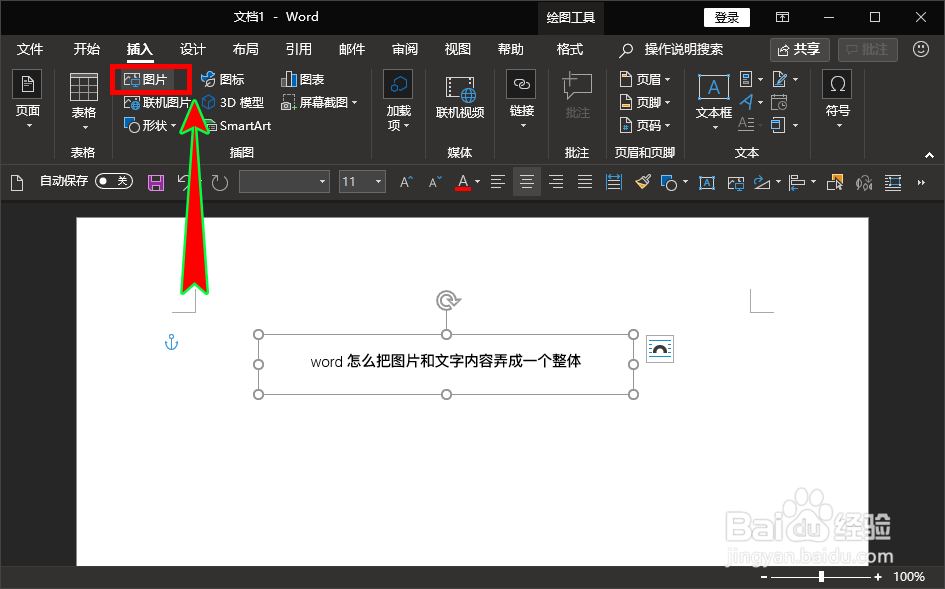Image resolution: width=945 pixels, height=589 pixels.
Task: Insert date and time in text group
Action: click(779, 102)
